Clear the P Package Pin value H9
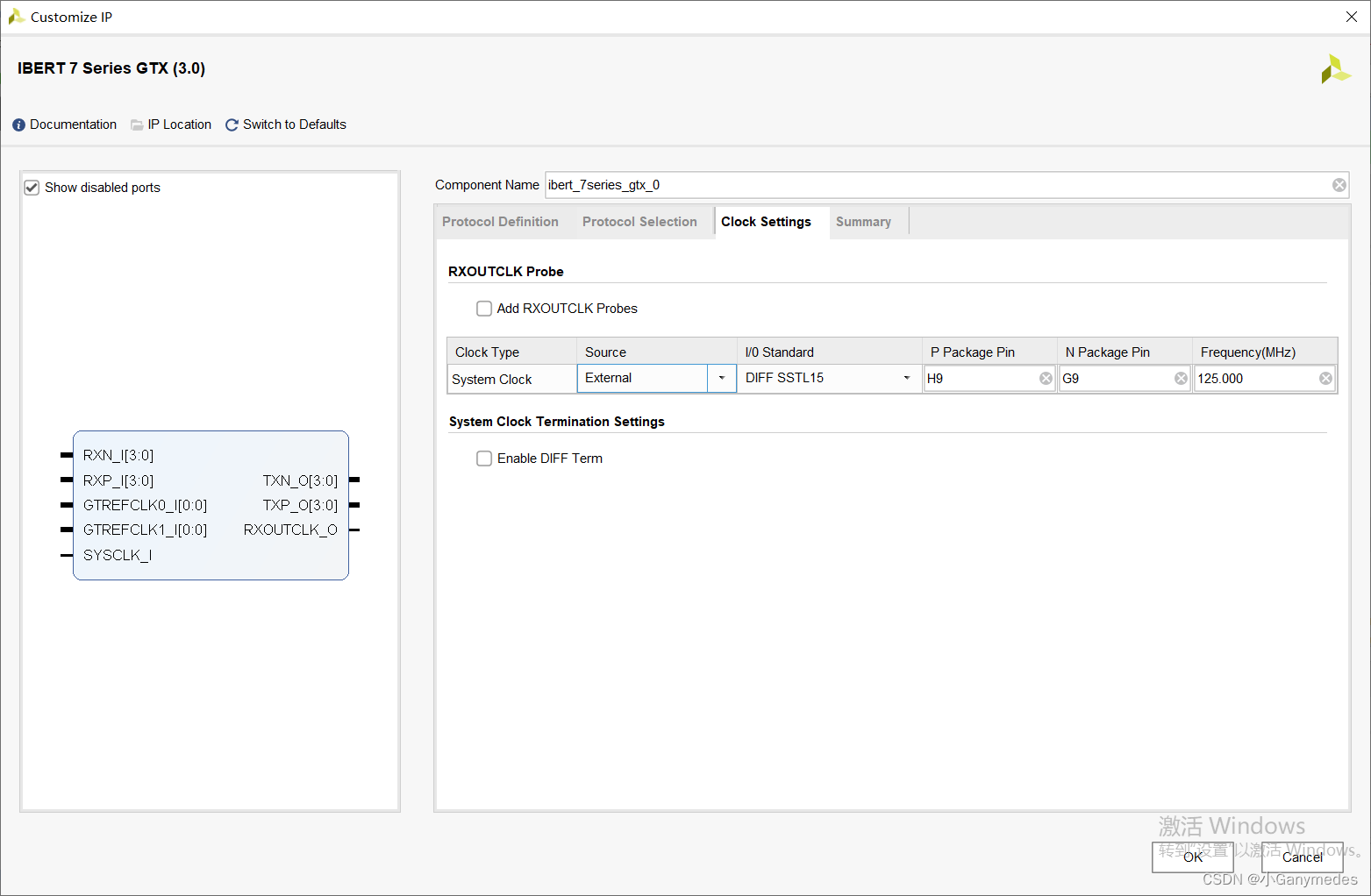The image size is (1371, 896). [x=1046, y=379]
